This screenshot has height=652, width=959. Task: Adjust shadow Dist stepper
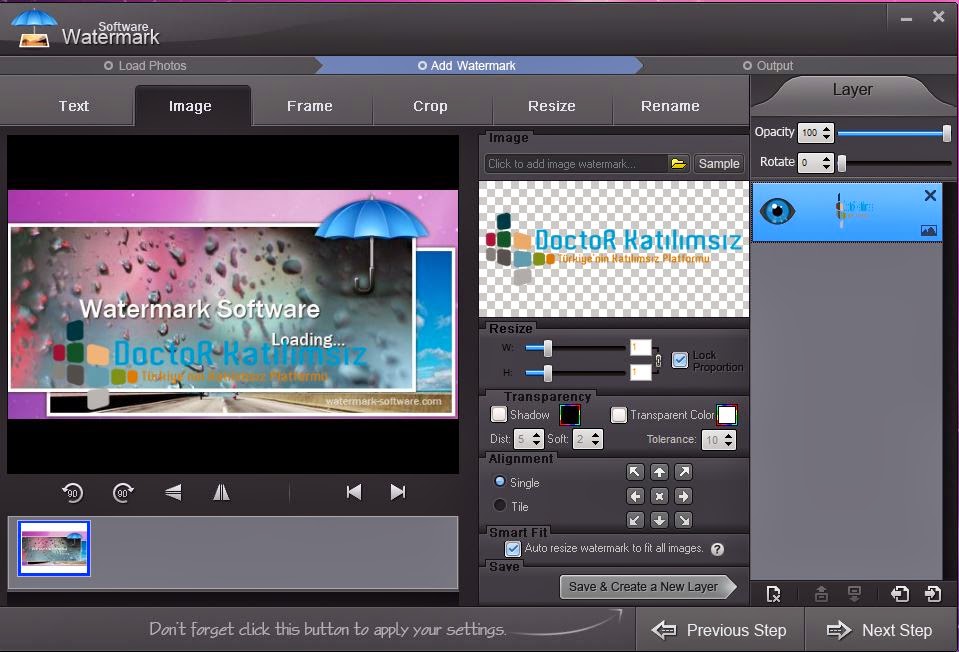[536, 439]
